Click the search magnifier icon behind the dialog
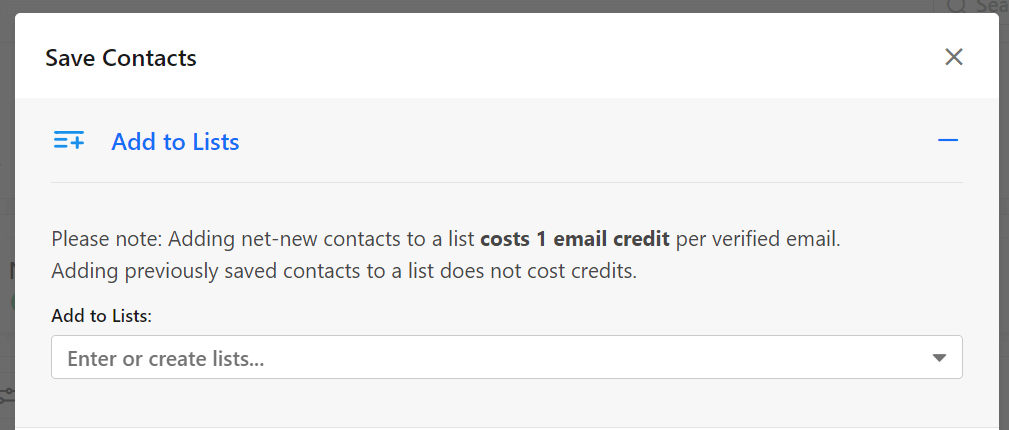This screenshot has height=430, width=1009. click(x=958, y=6)
